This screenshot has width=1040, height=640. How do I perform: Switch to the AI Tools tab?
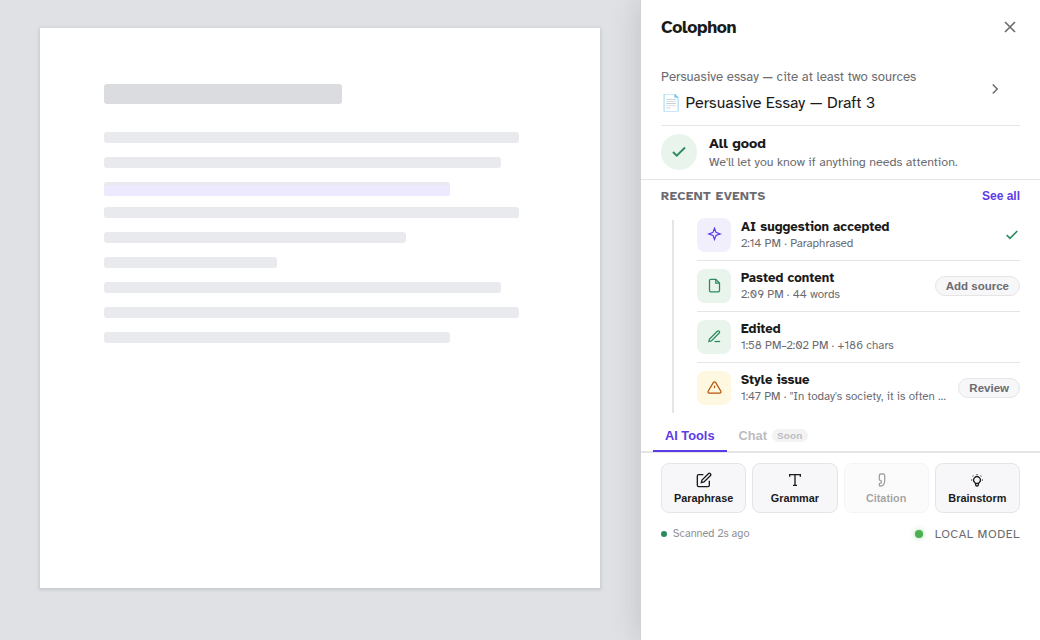point(690,436)
